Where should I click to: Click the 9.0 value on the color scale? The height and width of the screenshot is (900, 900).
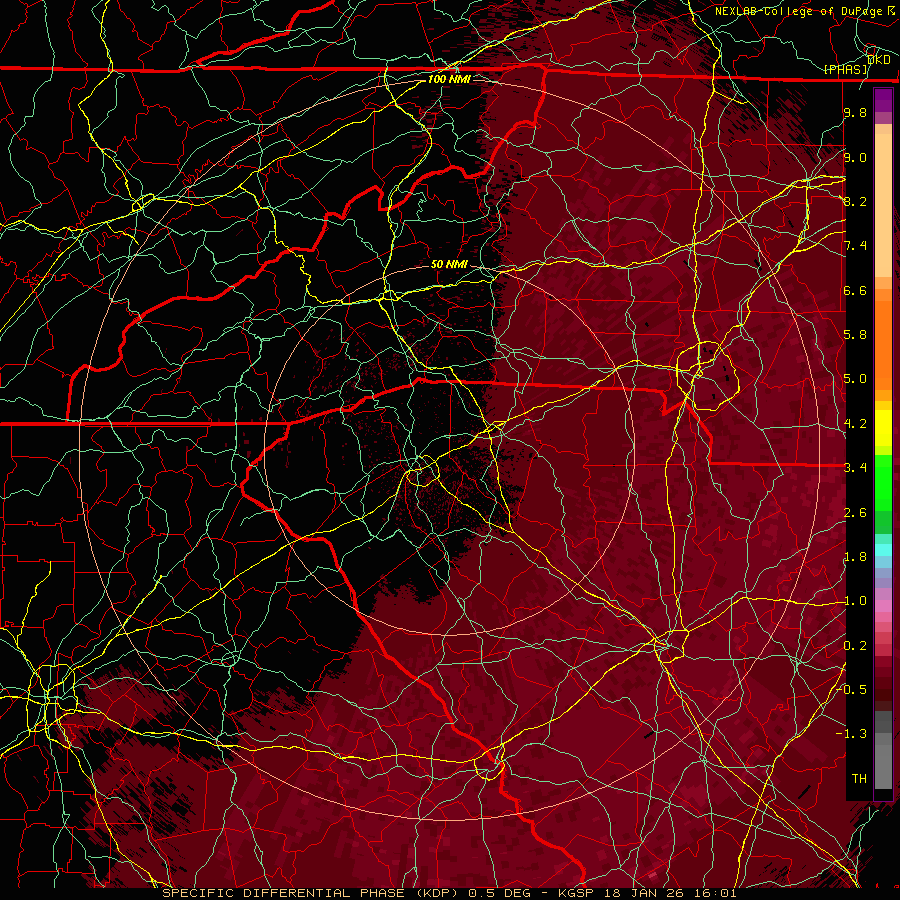click(x=855, y=158)
